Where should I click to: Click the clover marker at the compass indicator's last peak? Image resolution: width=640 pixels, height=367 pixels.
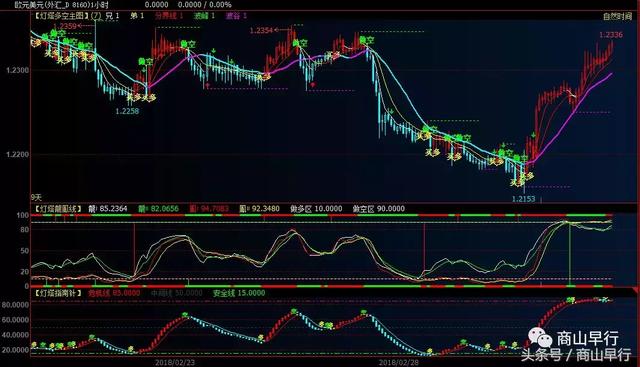point(571,300)
